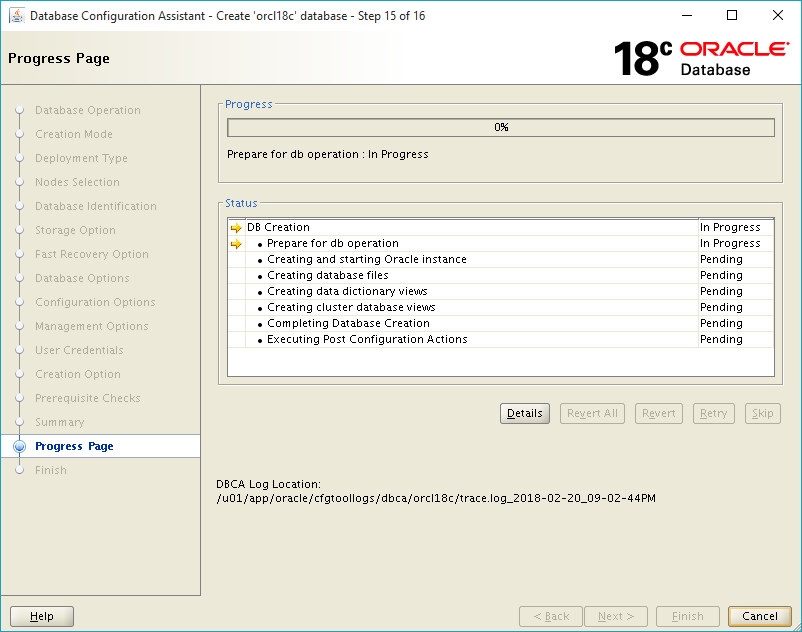This screenshot has height=632, width=802.
Task: Select Prerequisite Checks step in sidebar
Action: point(87,399)
